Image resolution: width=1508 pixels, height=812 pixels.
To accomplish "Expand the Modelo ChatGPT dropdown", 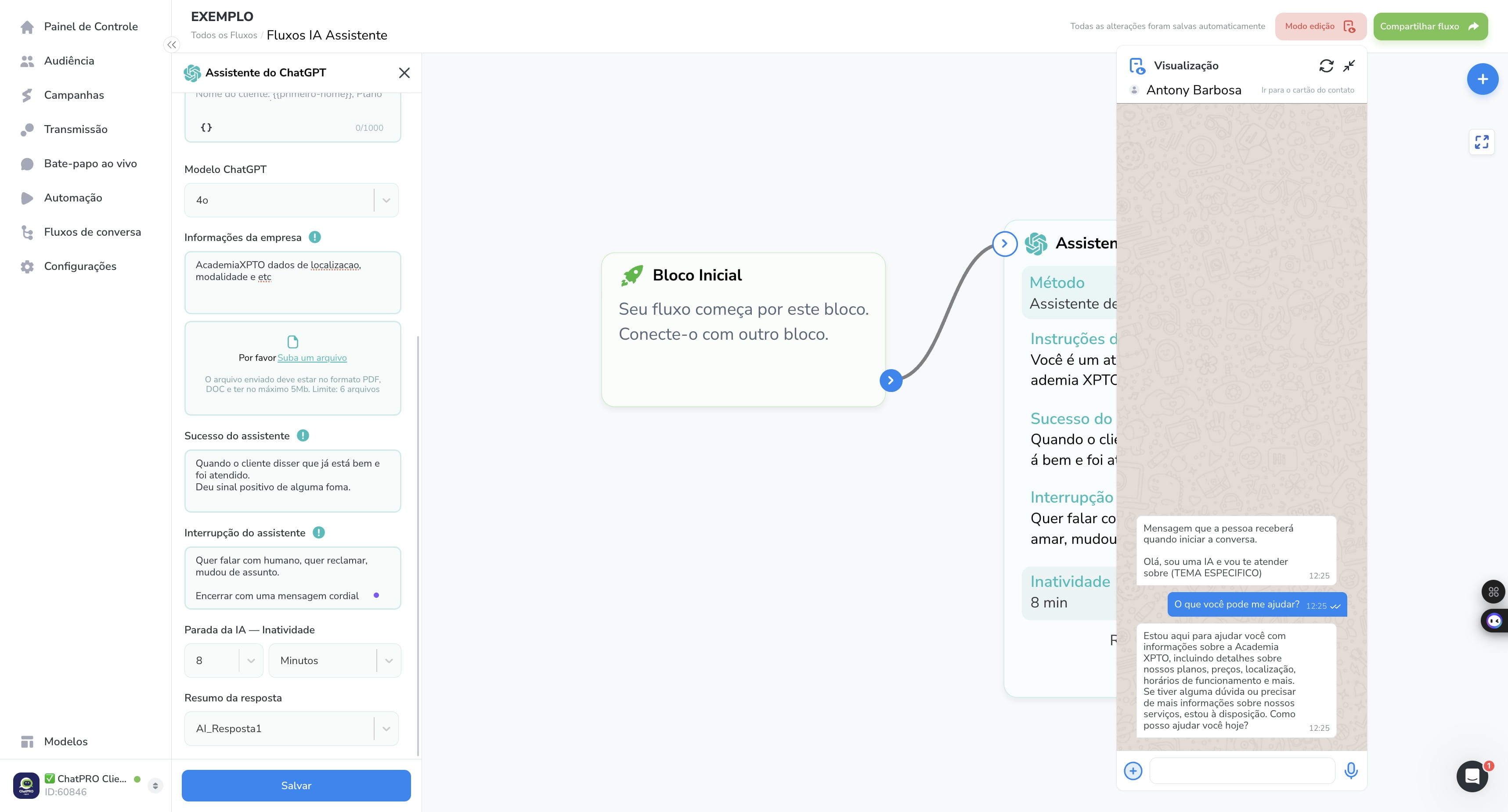I will pyautogui.click(x=292, y=200).
